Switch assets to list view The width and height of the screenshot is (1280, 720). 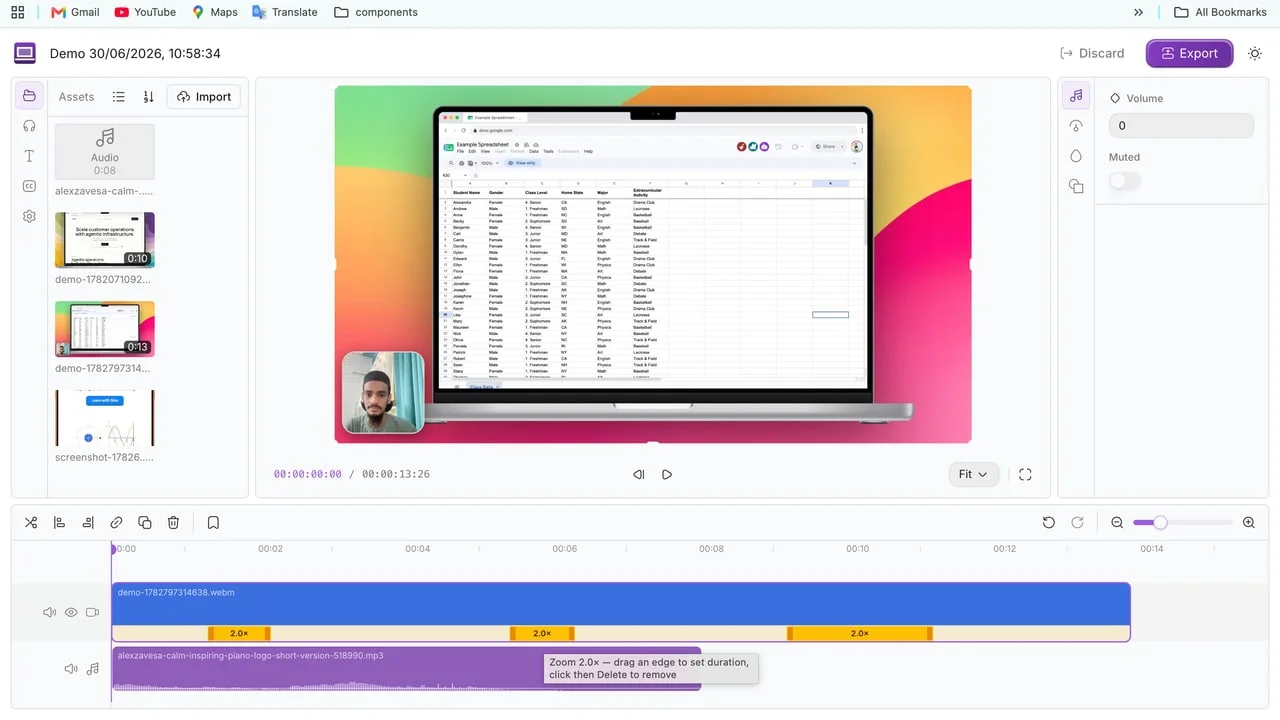point(118,97)
